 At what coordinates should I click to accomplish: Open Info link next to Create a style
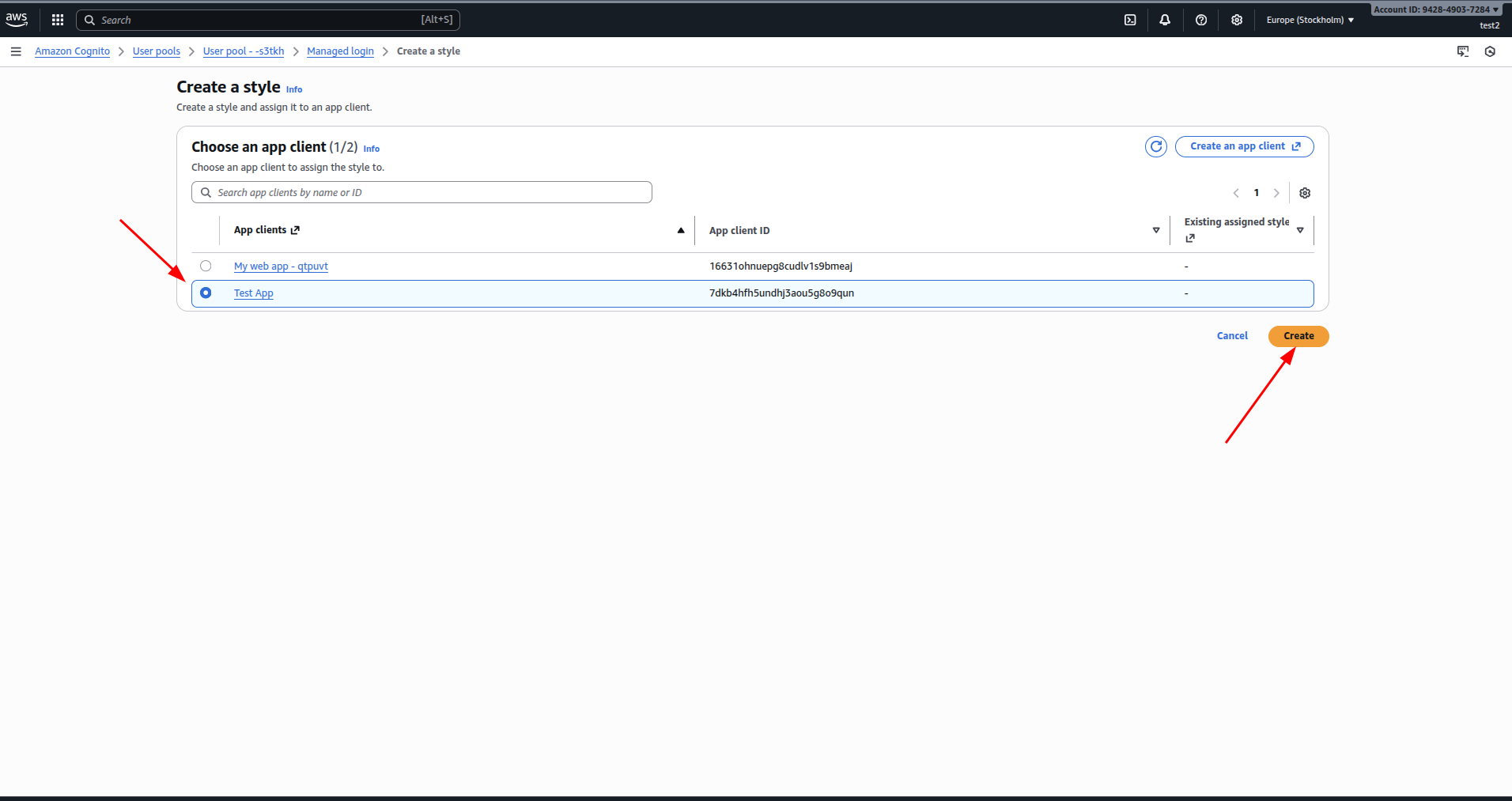pos(294,89)
